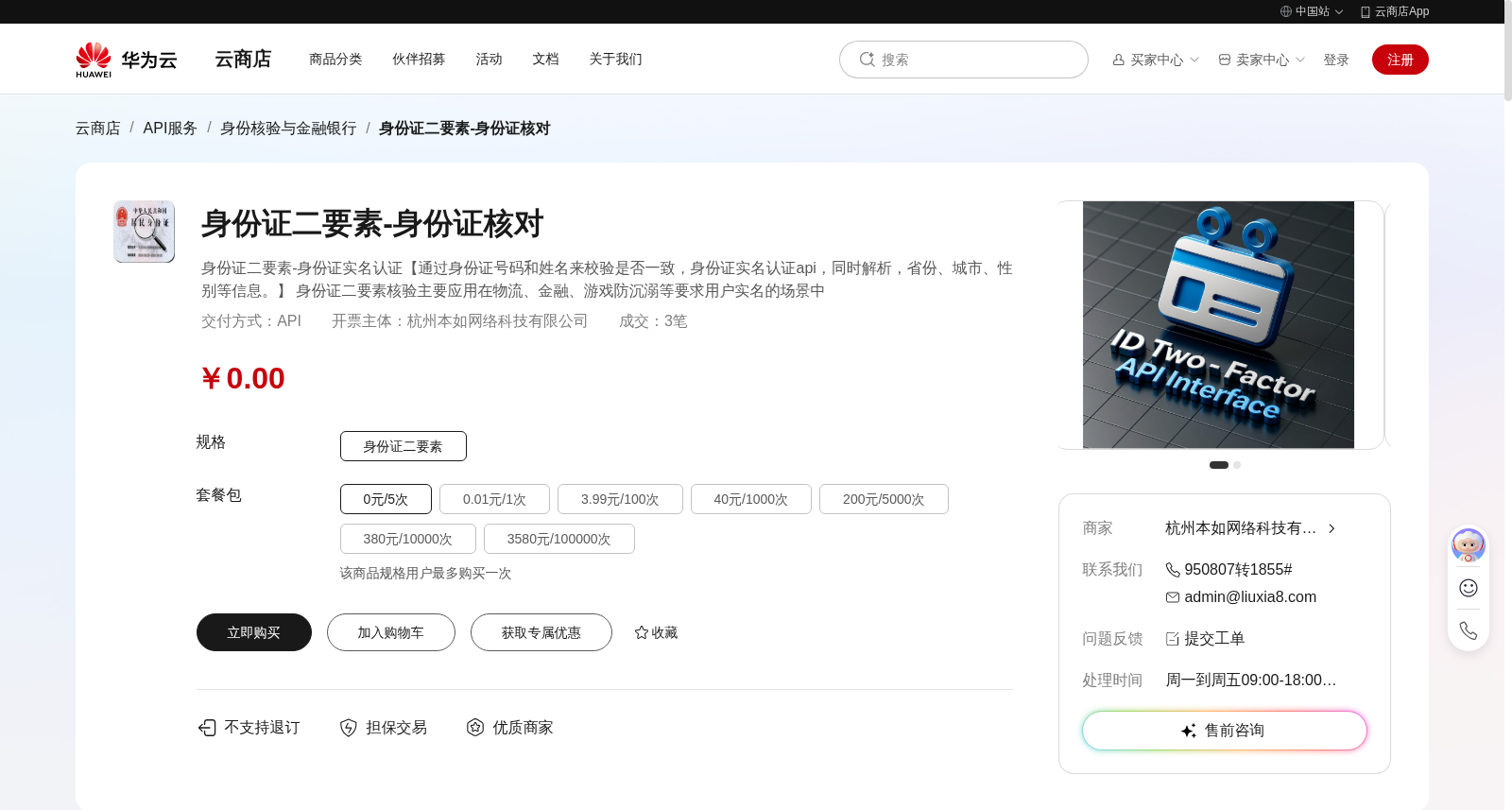This screenshot has width=1512, height=810.
Task: Open the robot assistant avatar on right
Action: [x=1469, y=545]
